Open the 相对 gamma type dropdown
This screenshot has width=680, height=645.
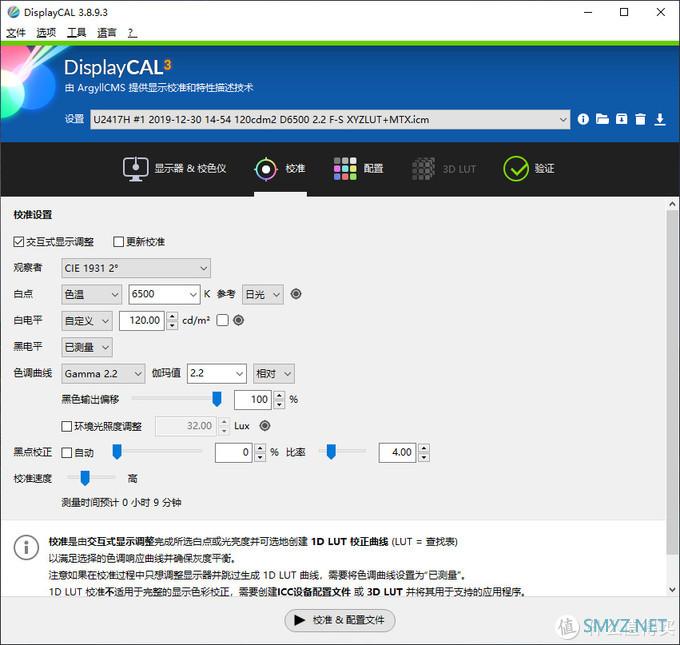274,373
